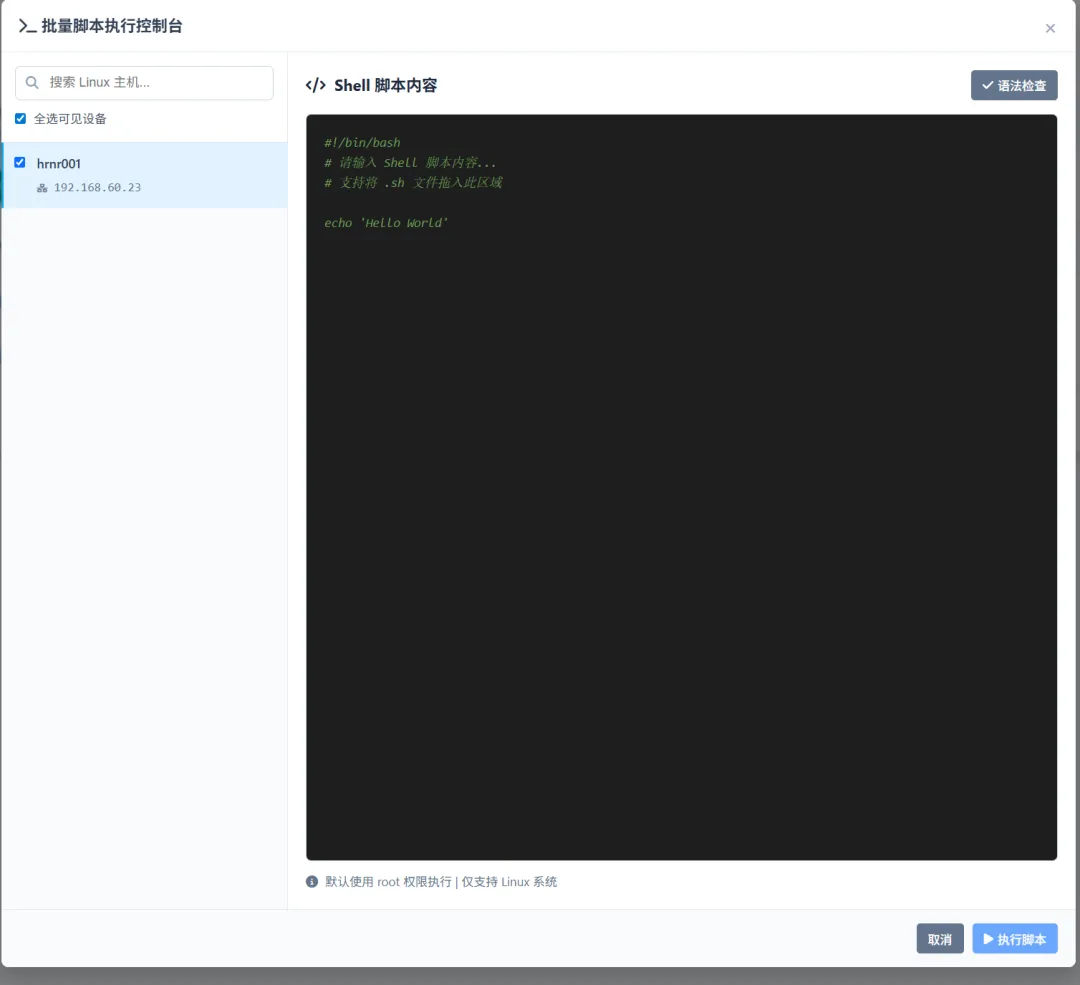This screenshot has height=985, width=1080.
Task: Click the network icon beside 192.168.60.23
Action: pyautogui.click(x=42, y=188)
